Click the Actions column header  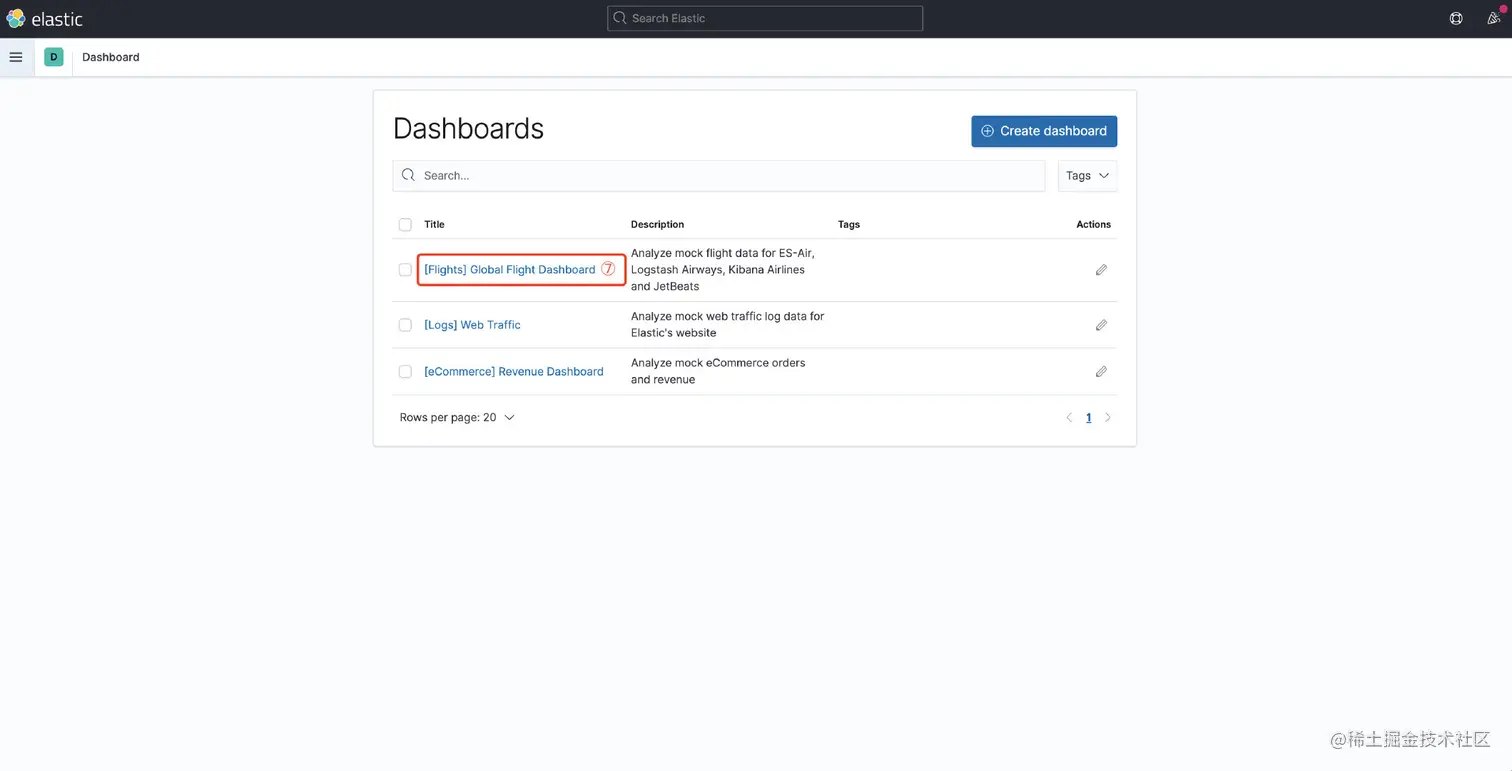pyautogui.click(x=1093, y=225)
